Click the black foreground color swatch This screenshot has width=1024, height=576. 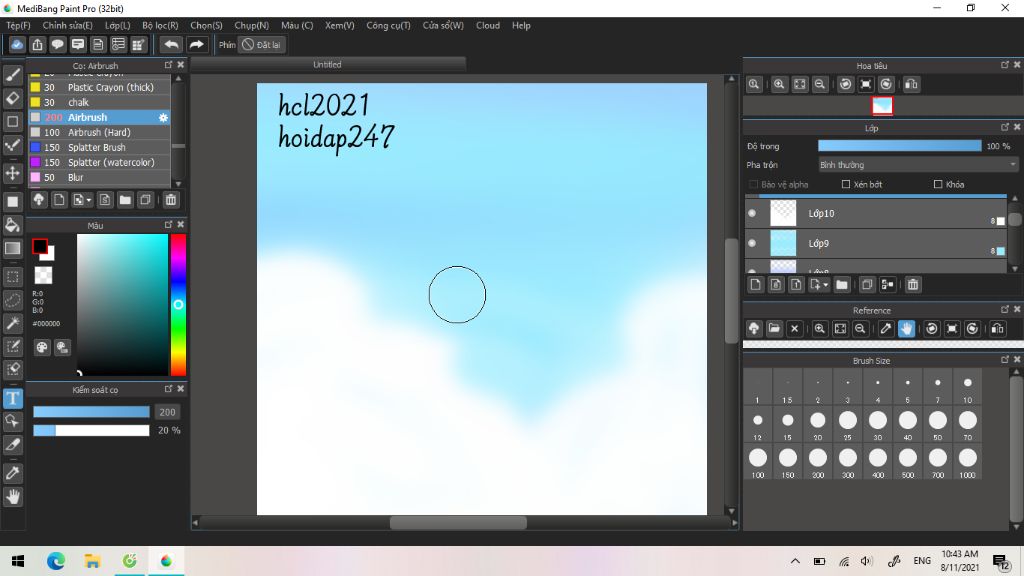point(39,246)
